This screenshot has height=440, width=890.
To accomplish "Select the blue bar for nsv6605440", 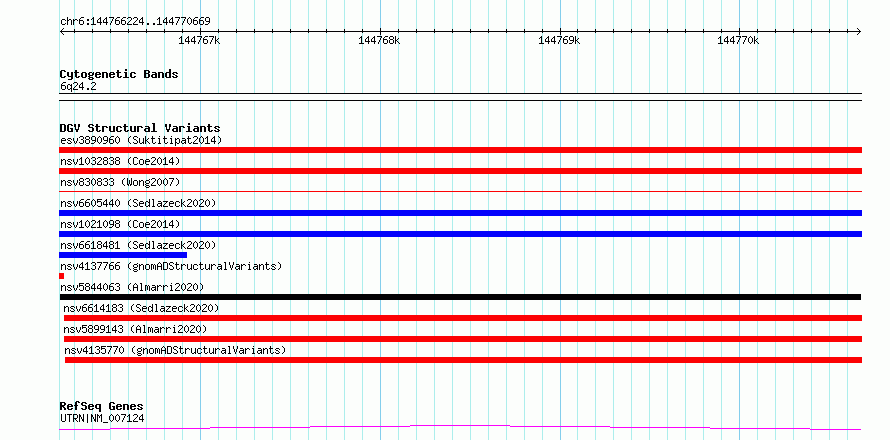I will 460,213.
